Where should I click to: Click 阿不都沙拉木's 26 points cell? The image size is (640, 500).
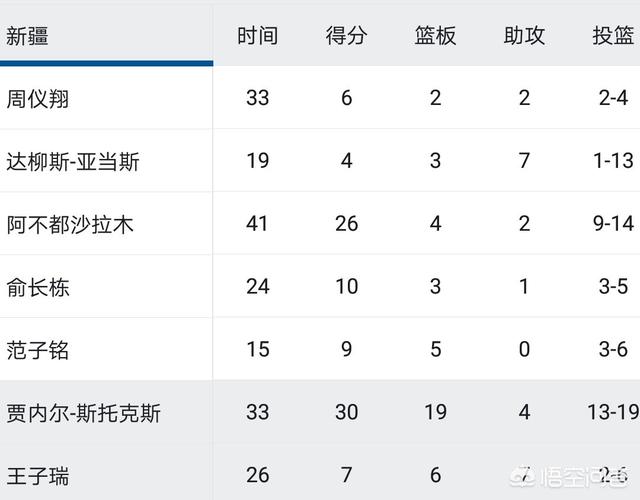(347, 224)
